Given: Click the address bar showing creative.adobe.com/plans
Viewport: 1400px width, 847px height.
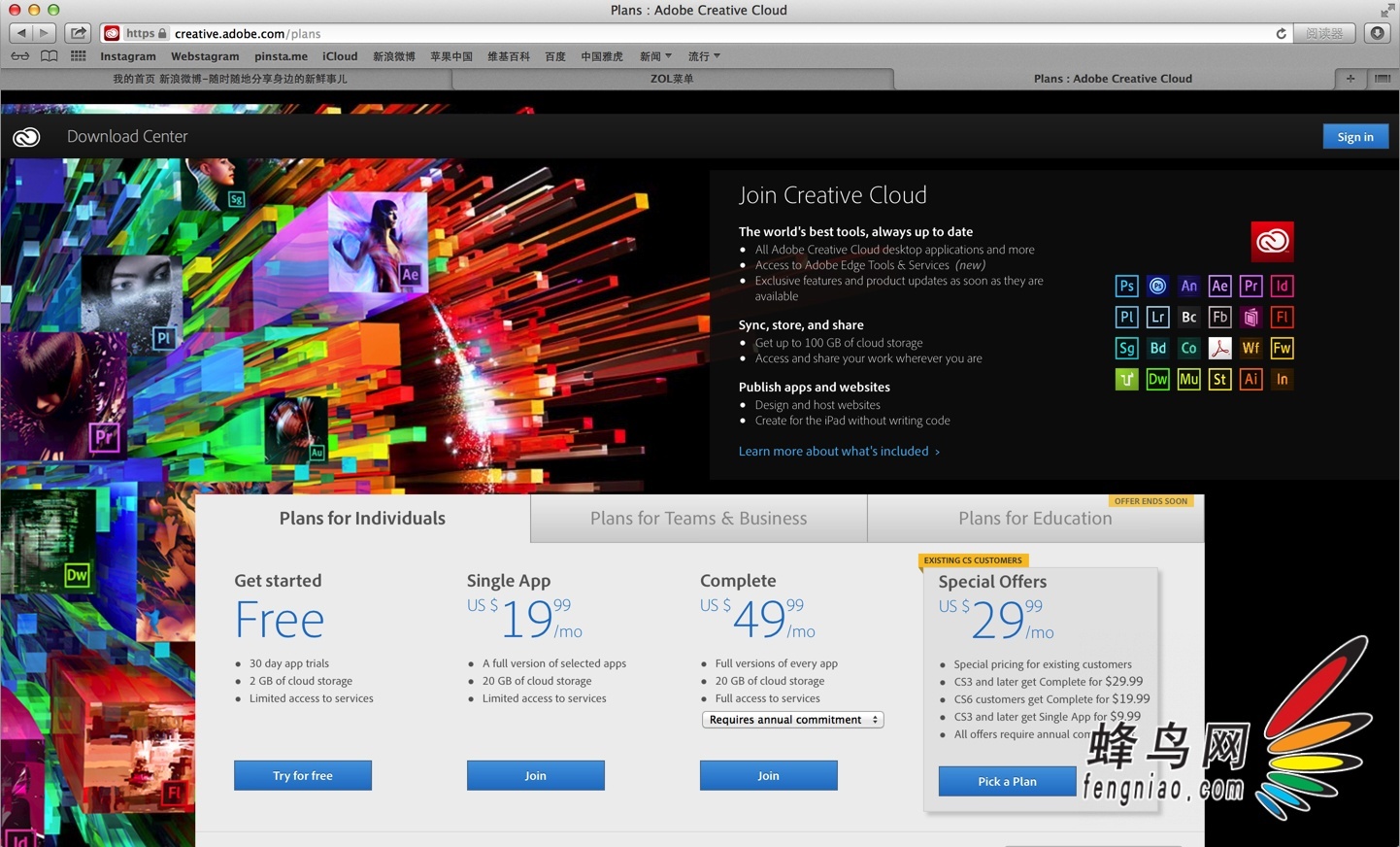Looking at the screenshot, I should (697, 33).
